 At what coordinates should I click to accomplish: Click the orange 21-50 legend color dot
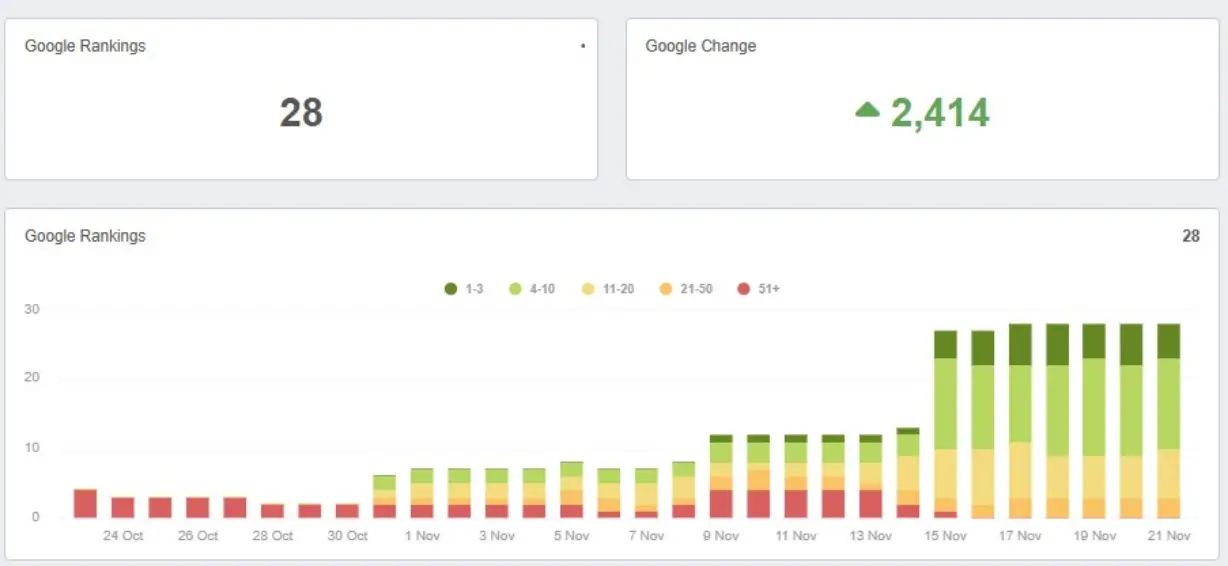(666, 289)
